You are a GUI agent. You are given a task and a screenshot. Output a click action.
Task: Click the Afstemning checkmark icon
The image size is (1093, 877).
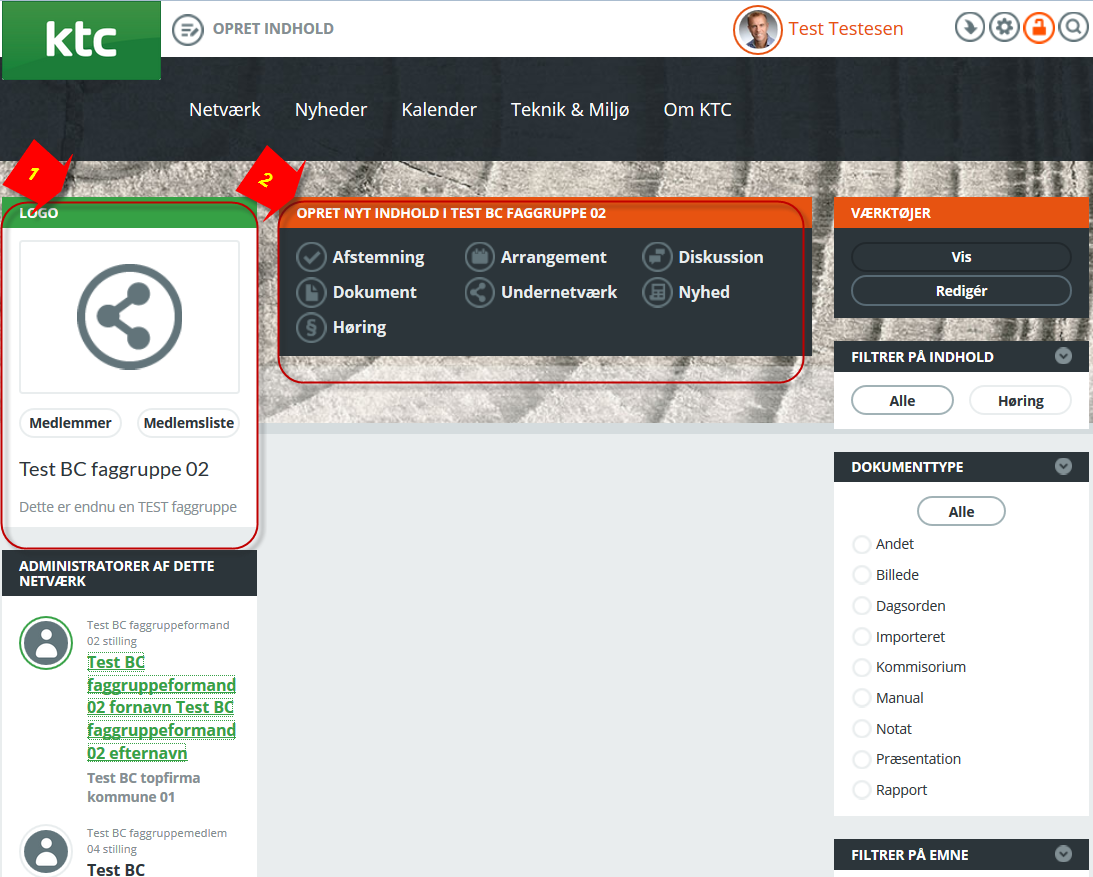point(312,257)
